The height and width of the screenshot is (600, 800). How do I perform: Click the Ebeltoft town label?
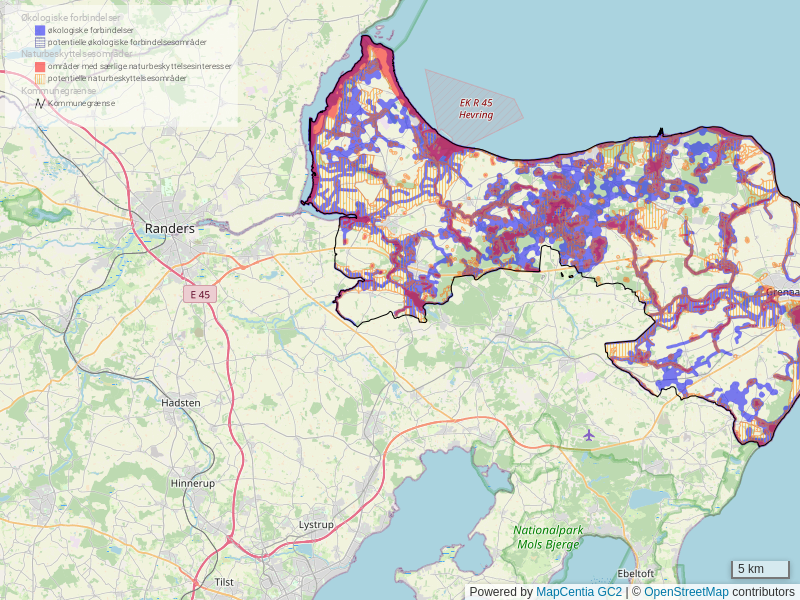click(636, 573)
